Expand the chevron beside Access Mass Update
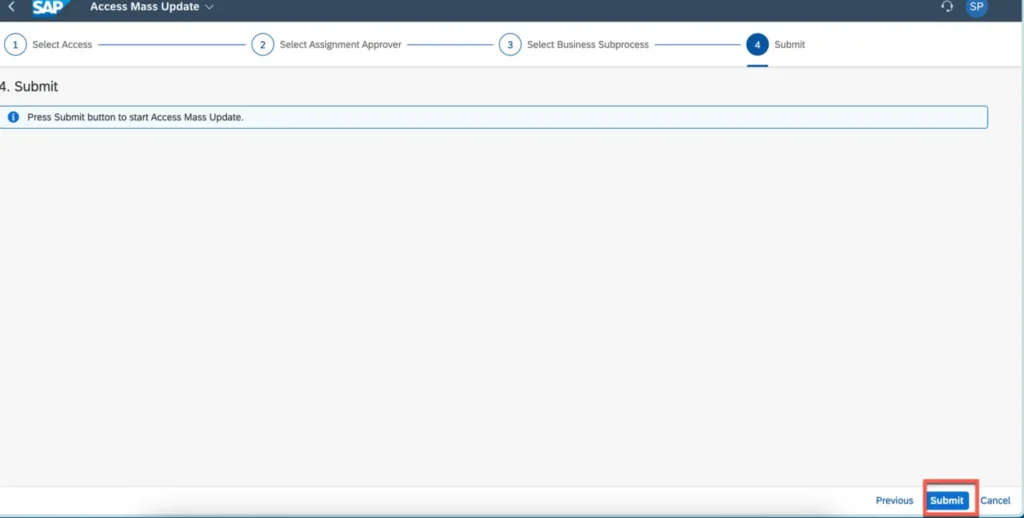The width and height of the screenshot is (1024, 518). [x=209, y=7]
